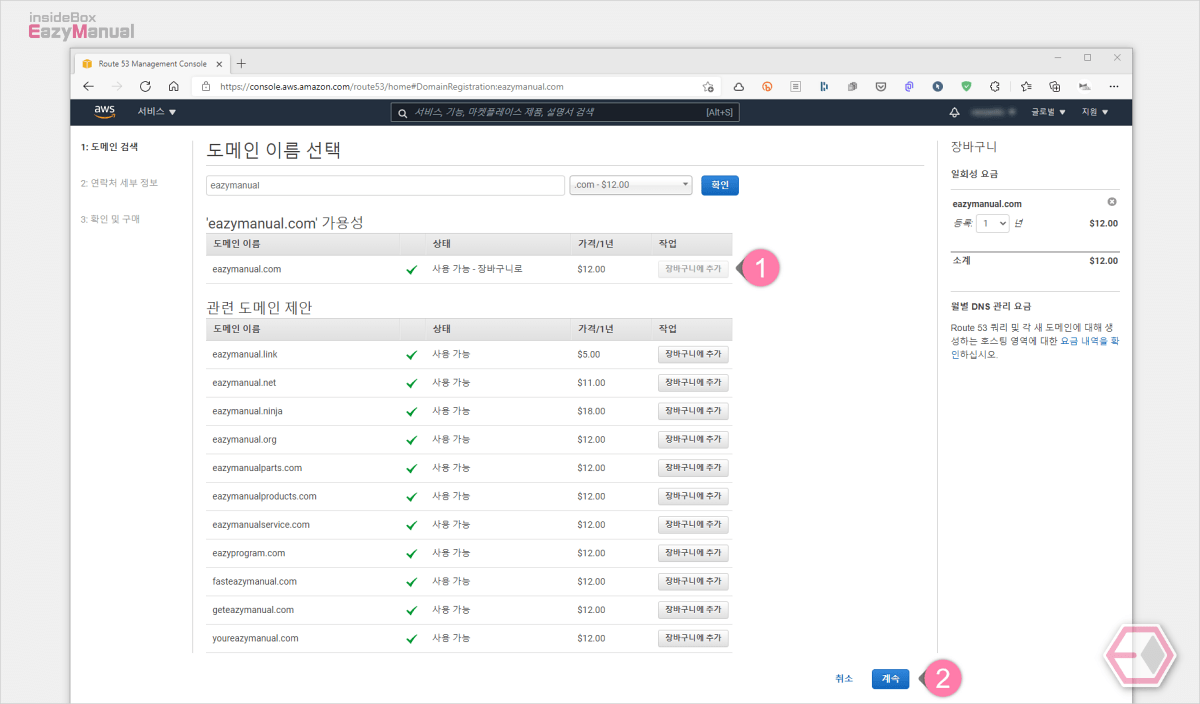Click the $5.00 price for eazymanual.link
Screen dimensions: 1200x704
(x=589, y=354)
